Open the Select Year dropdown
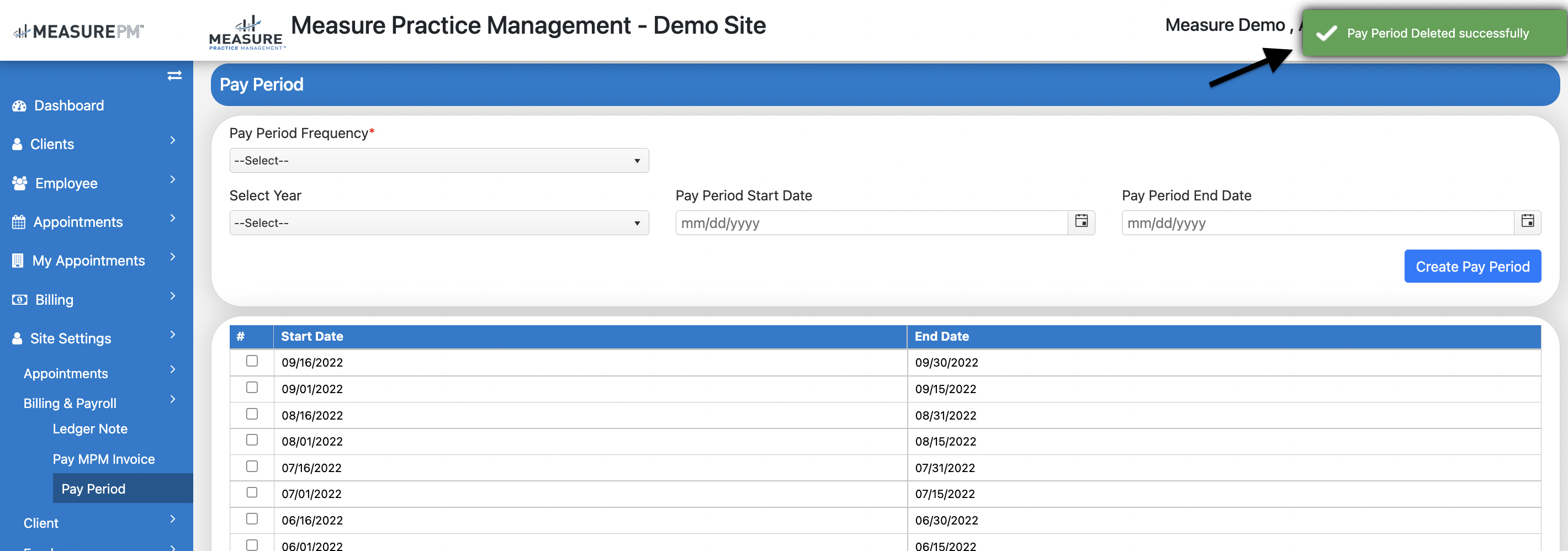 pyautogui.click(x=439, y=223)
